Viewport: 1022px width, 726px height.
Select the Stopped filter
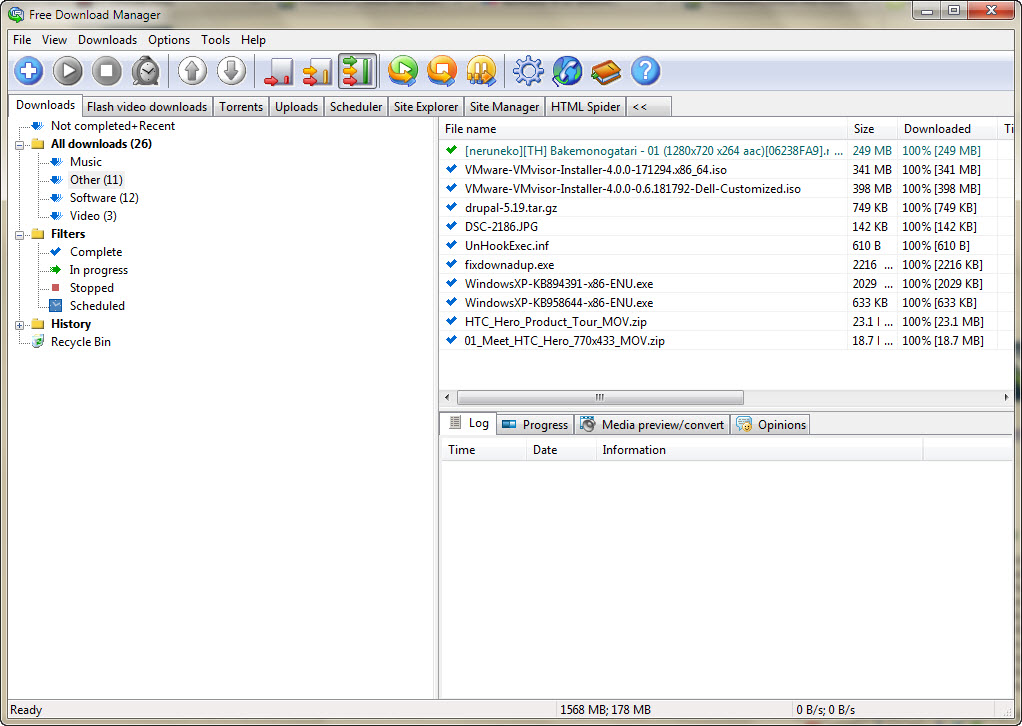(x=91, y=287)
